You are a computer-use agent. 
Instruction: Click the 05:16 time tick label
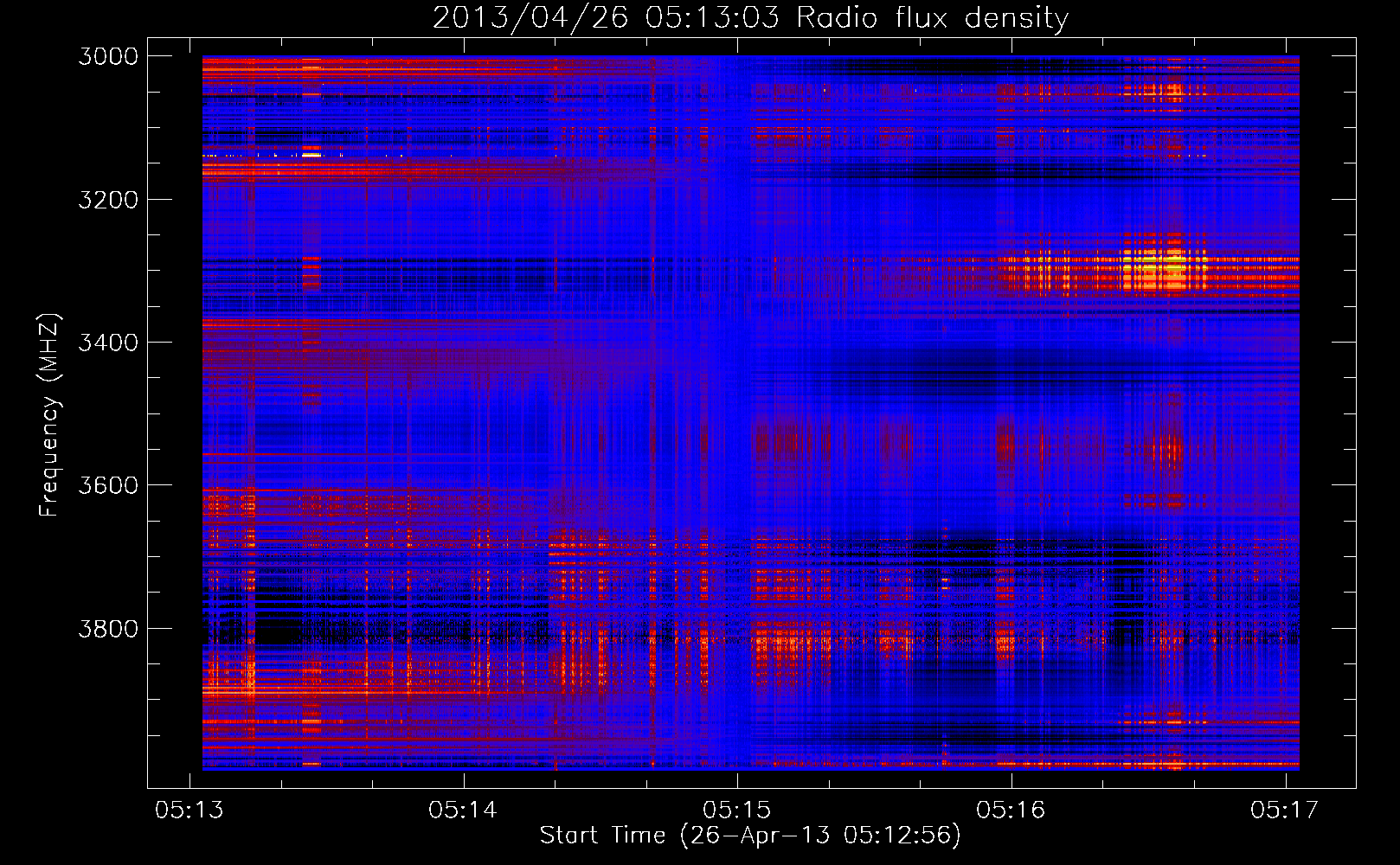pyautogui.click(x=1011, y=810)
